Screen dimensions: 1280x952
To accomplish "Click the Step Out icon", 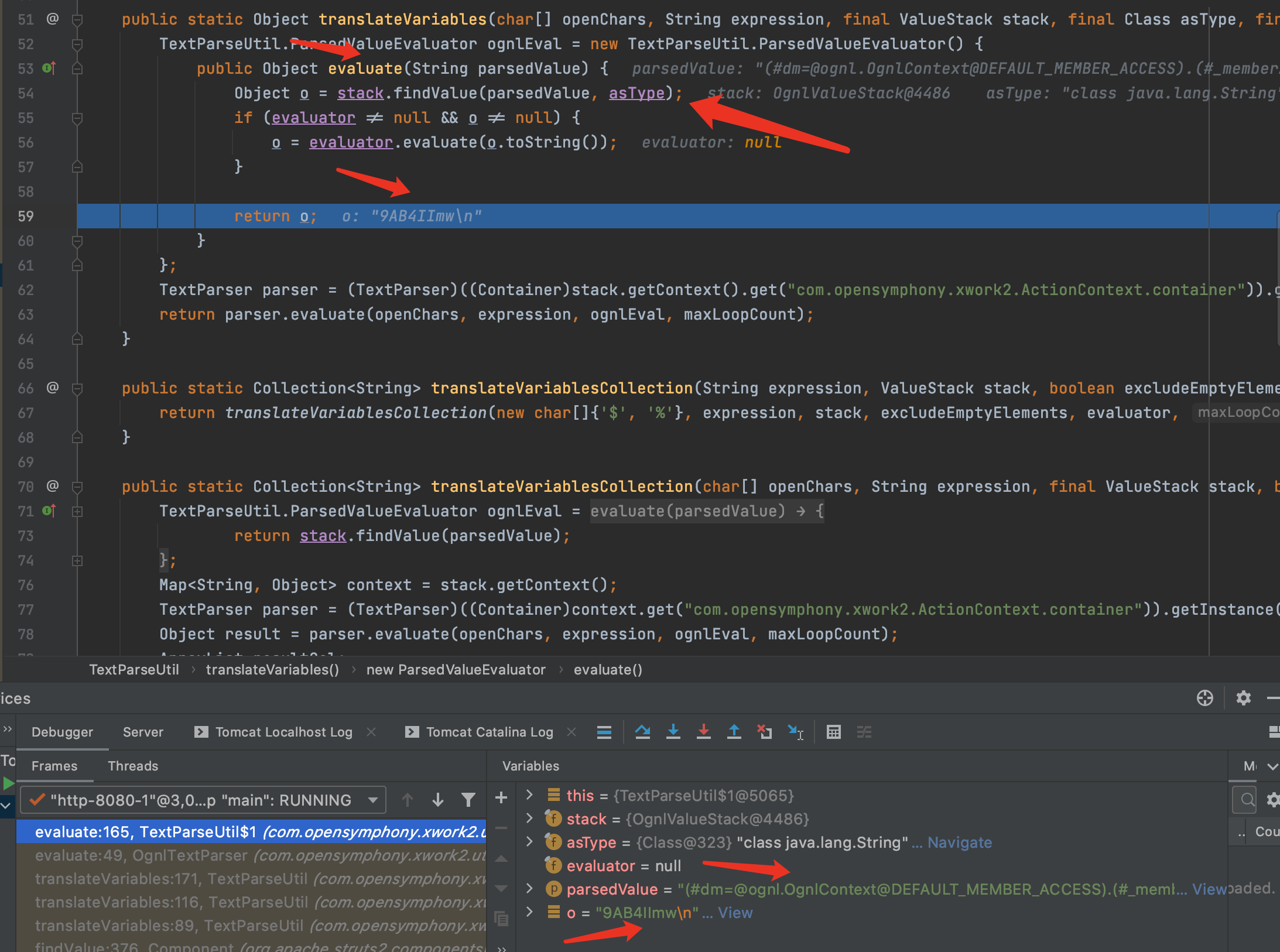I will (734, 732).
